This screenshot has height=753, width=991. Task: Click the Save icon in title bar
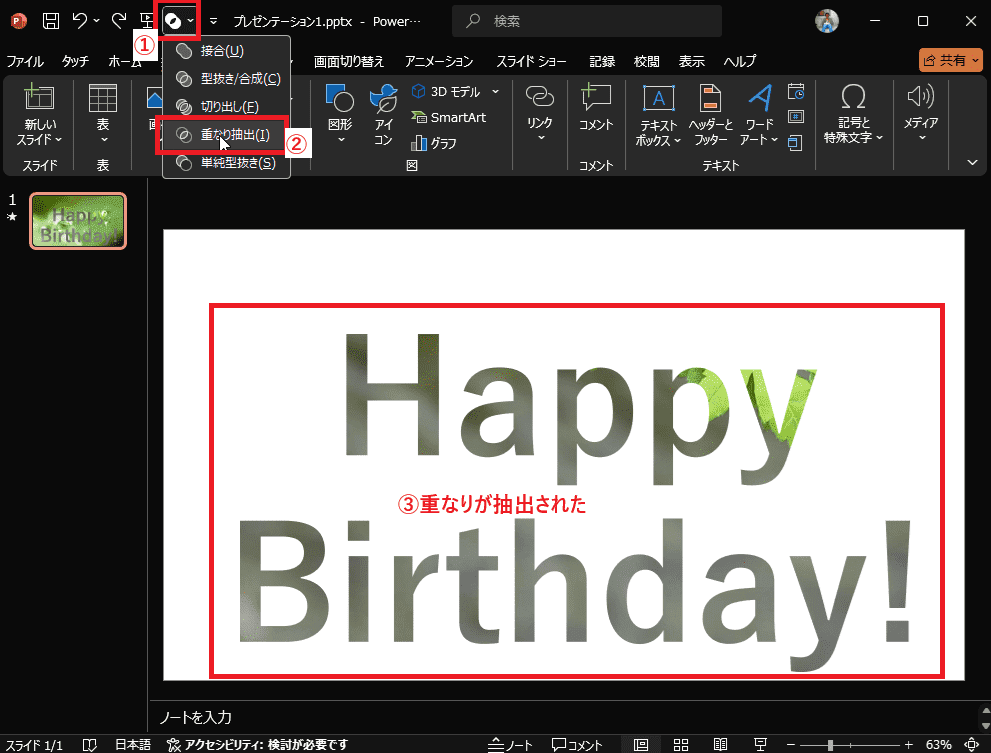(50, 20)
